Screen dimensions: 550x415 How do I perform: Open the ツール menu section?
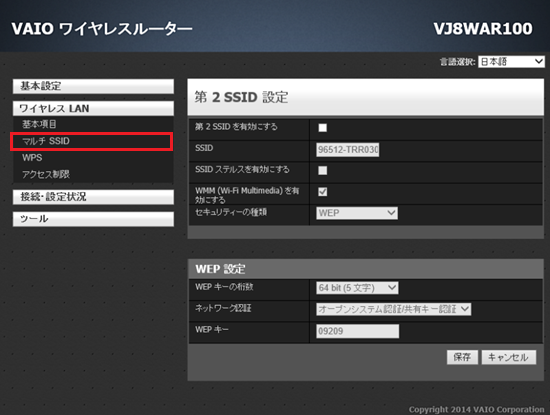tap(93, 219)
